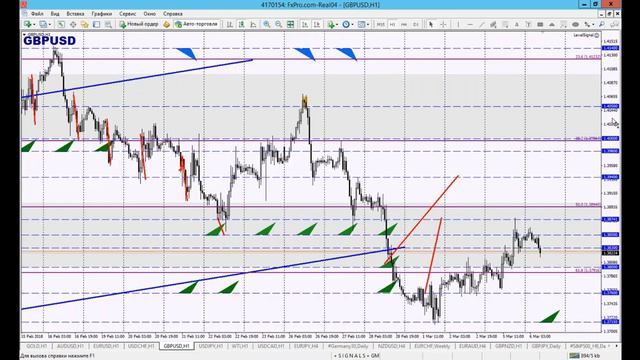Viewport: 640px width, 360px height.
Task: Expand the Indicators dropdown arrow
Action: click(x=337, y=24)
